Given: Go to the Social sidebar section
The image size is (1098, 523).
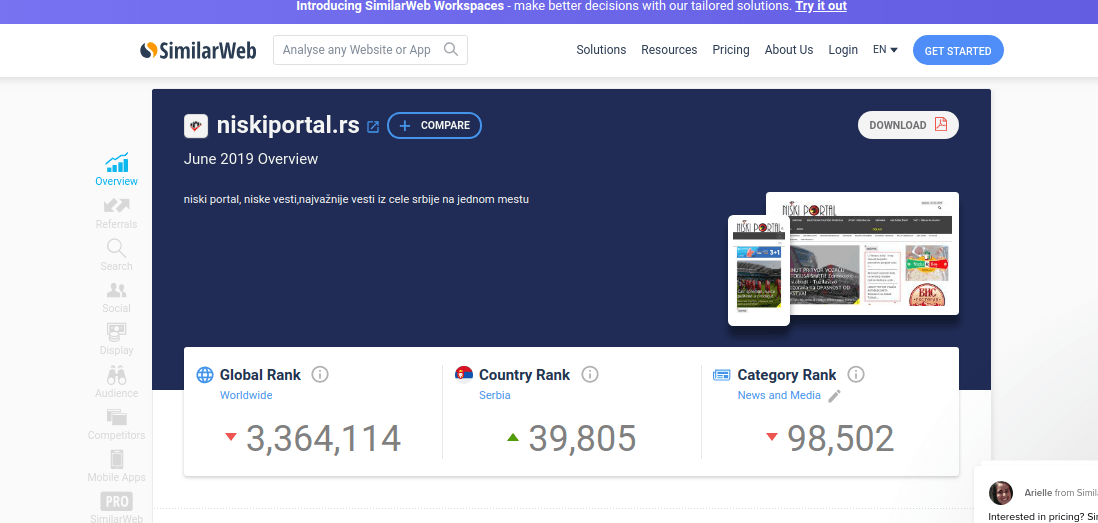Looking at the screenshot, I should (x=116, y=297).
